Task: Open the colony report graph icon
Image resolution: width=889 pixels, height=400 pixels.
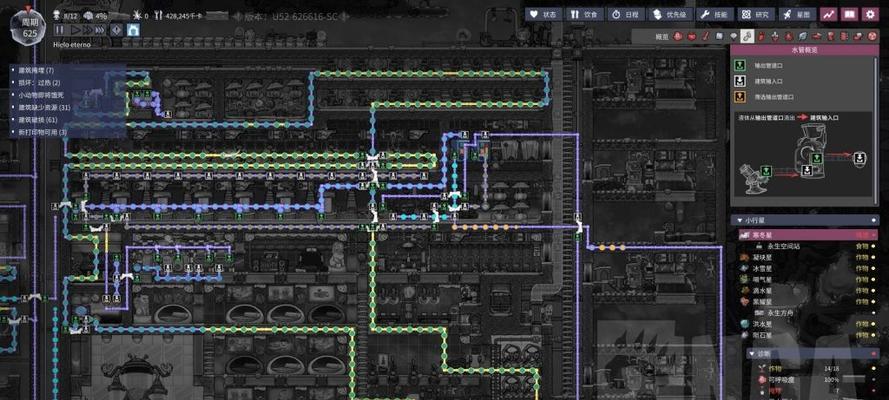Action: (x=829, y=15)
